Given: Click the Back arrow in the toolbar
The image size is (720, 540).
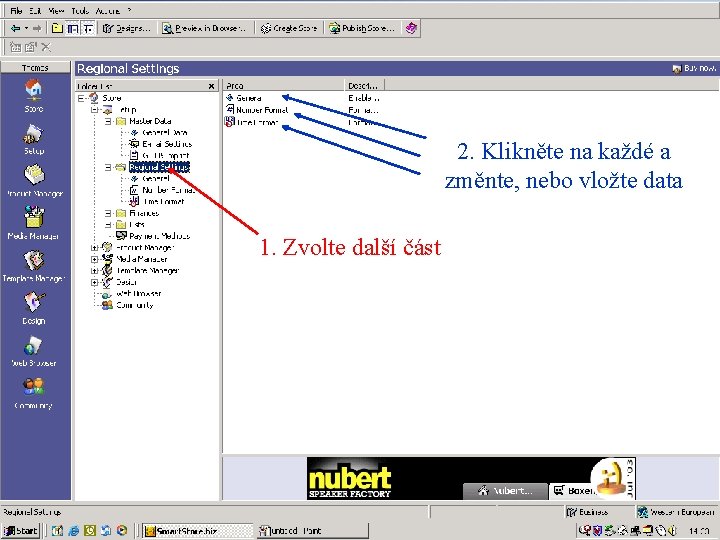Looking at the screenshot, I should click(x=15, y=28).
